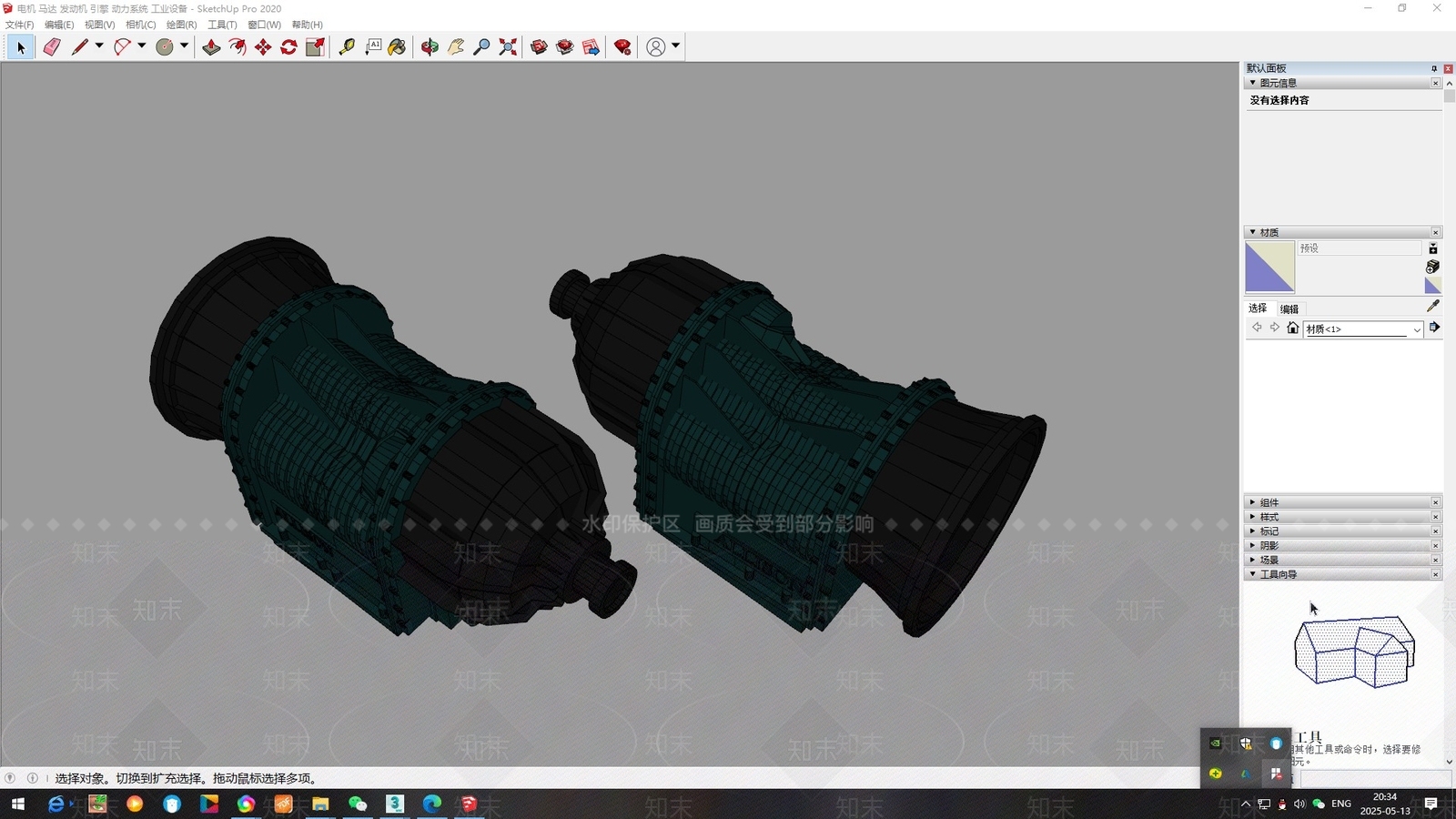
Task: Switch to the 选择 materials tab
Action: point(1258,308)
